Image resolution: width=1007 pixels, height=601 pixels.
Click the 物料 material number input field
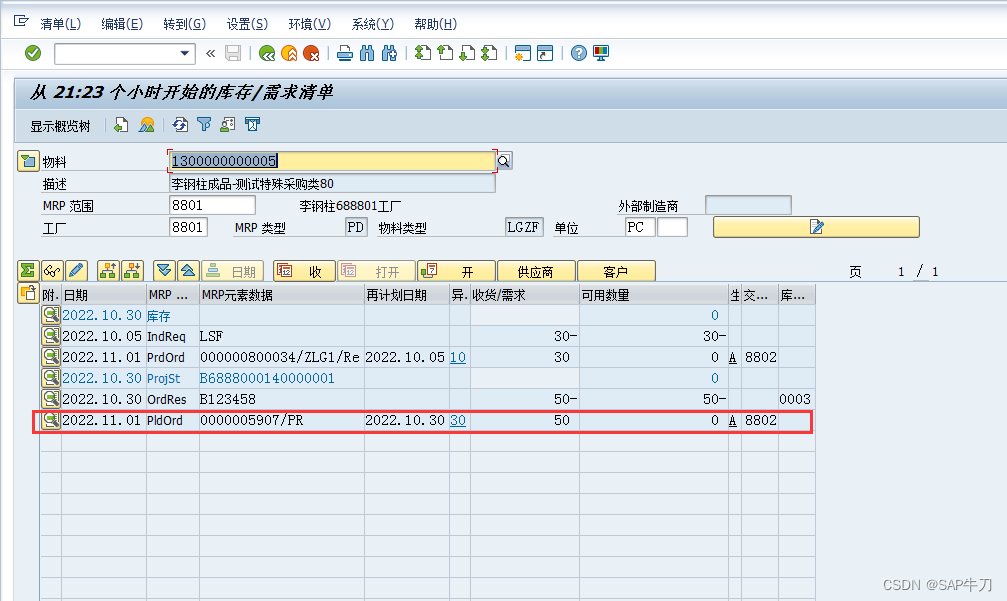(332, 161)
